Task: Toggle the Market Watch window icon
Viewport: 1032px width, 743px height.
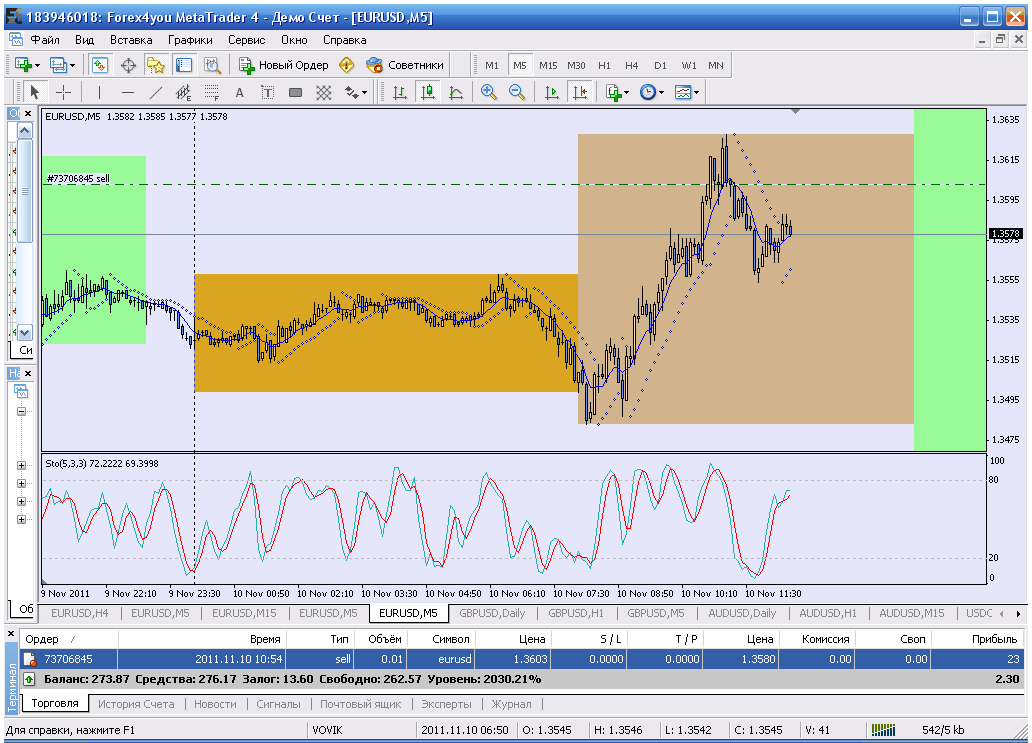Action: click(99, 65)
